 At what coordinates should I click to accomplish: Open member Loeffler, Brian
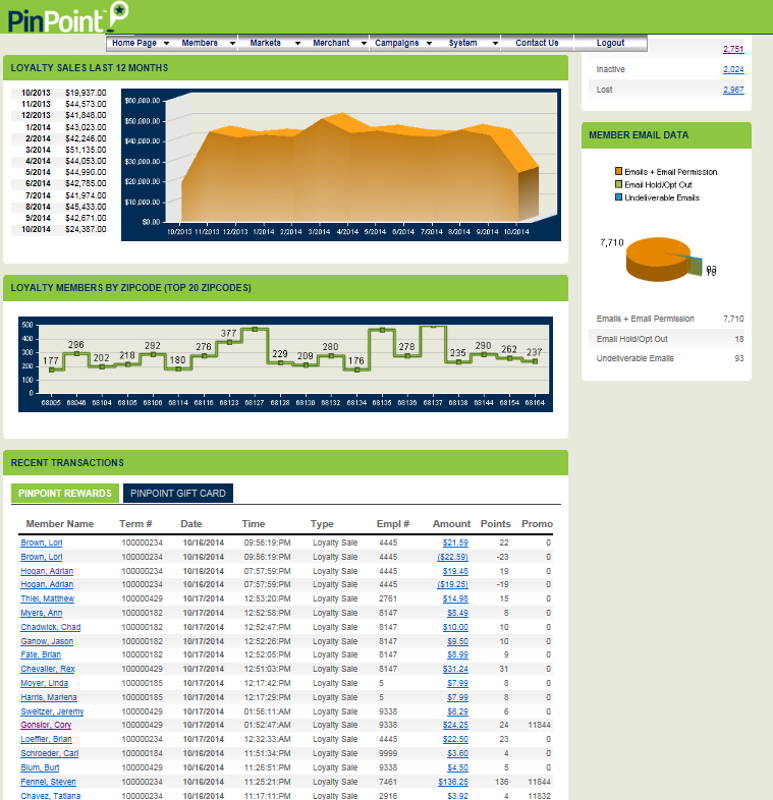(46, 740)
